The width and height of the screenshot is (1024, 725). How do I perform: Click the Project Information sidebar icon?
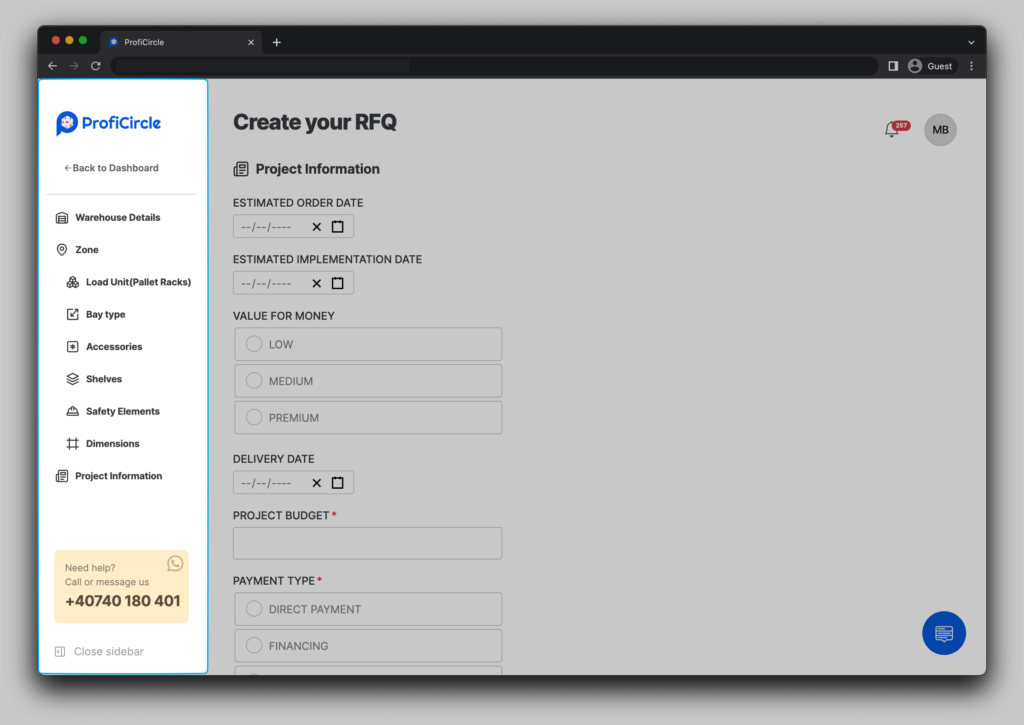point(62,476)
